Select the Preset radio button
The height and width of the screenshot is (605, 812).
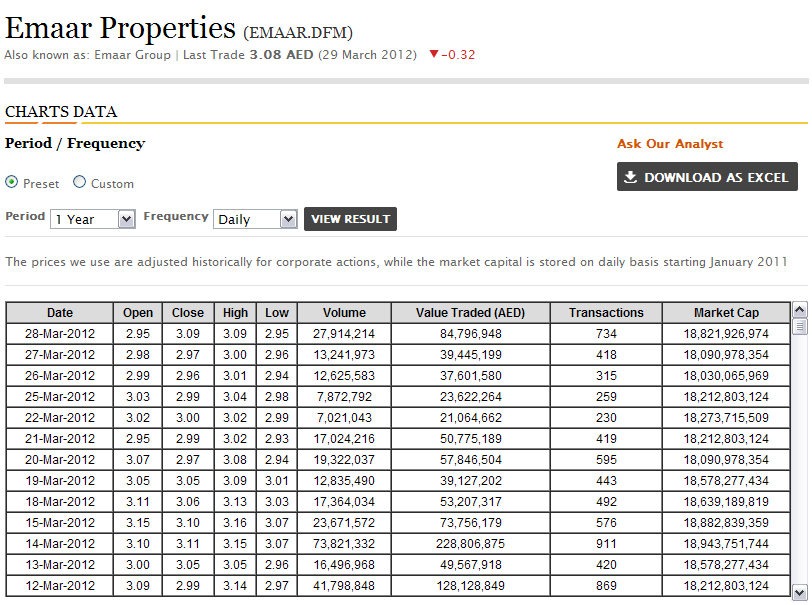tap(12, 183)
